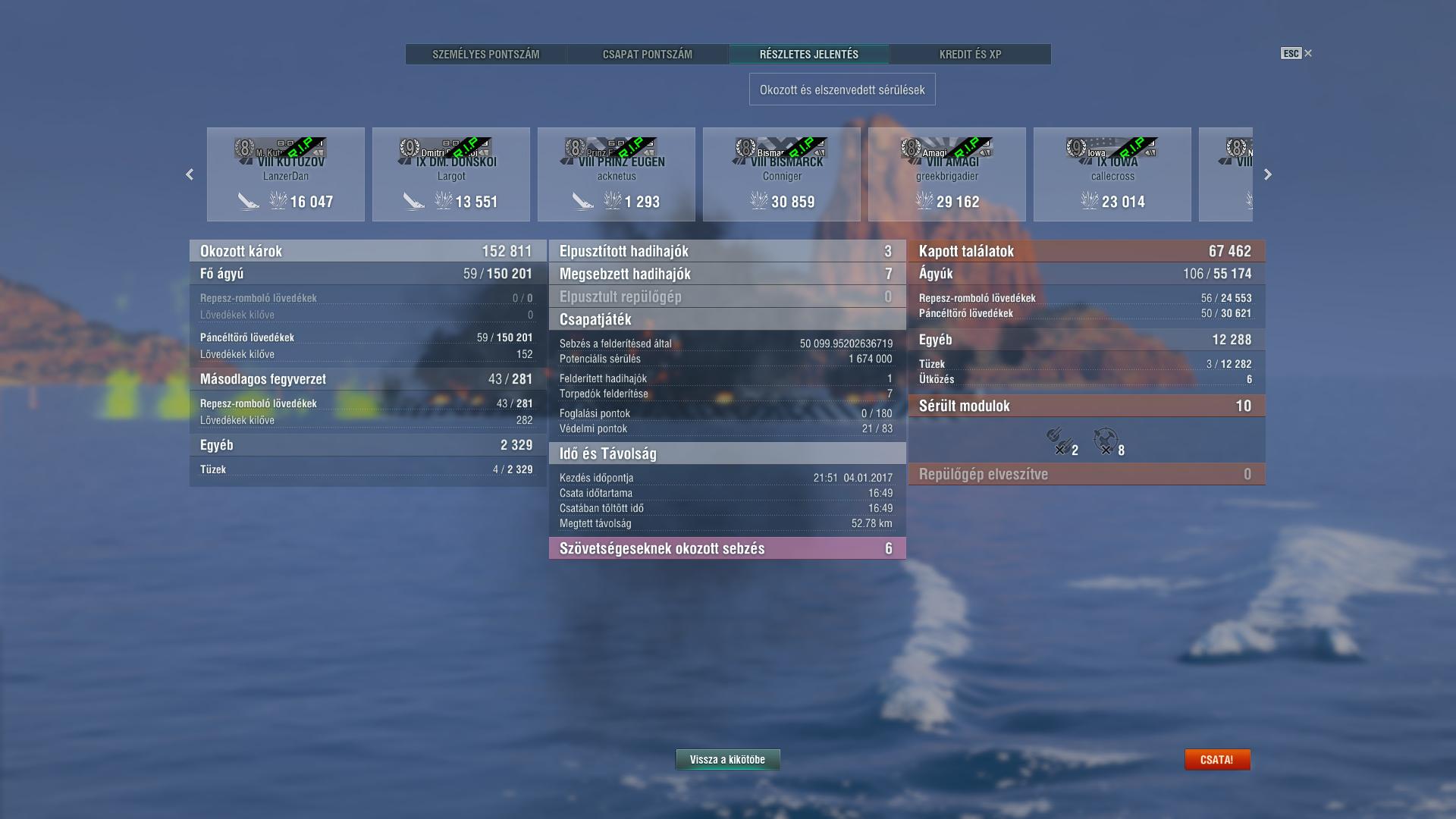This screenshot has width=1456, height=819.
Task: Show previous enemy ships with left arrow
Action: click(x=190, y=174)
